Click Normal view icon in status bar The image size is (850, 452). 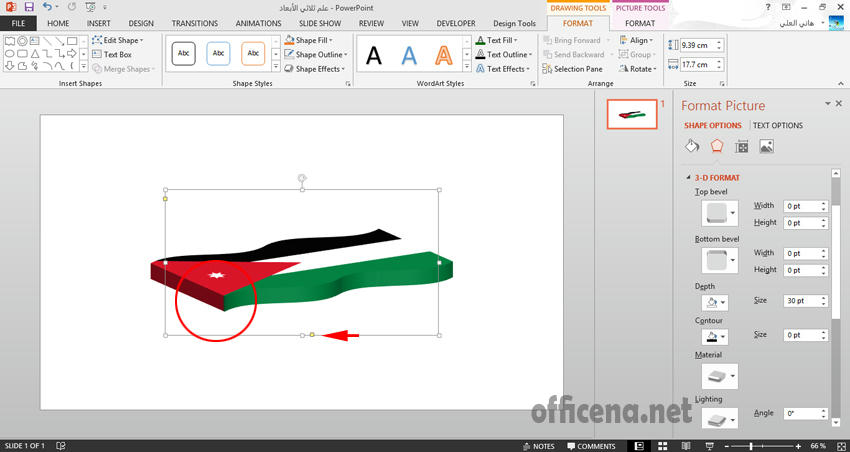click(x=640, y=446)
